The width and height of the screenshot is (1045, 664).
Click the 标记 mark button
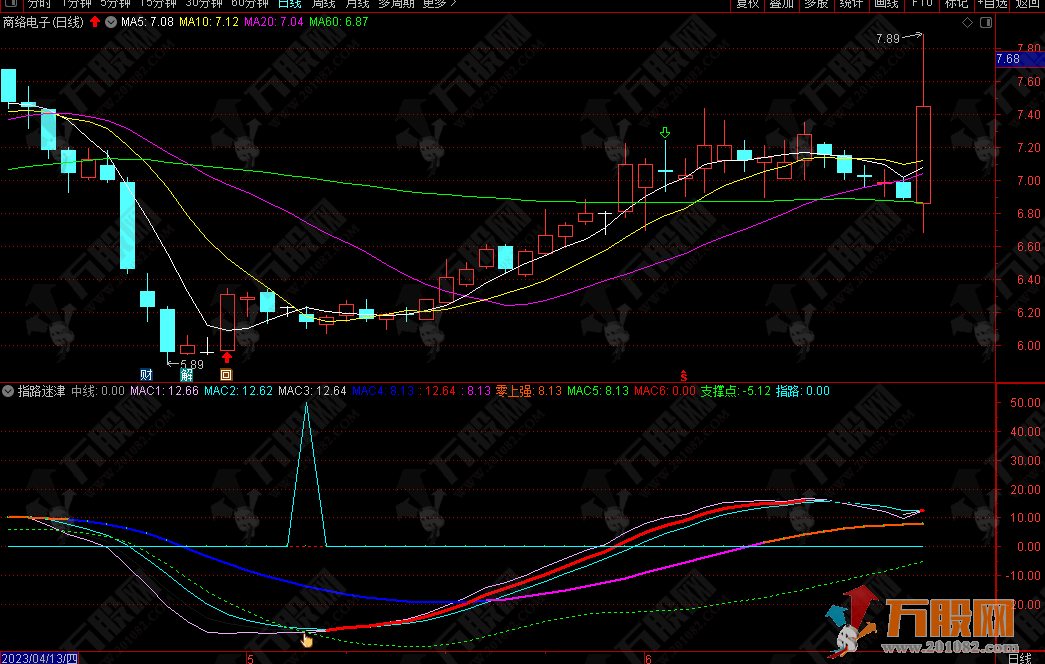click(x=956, y=3)
